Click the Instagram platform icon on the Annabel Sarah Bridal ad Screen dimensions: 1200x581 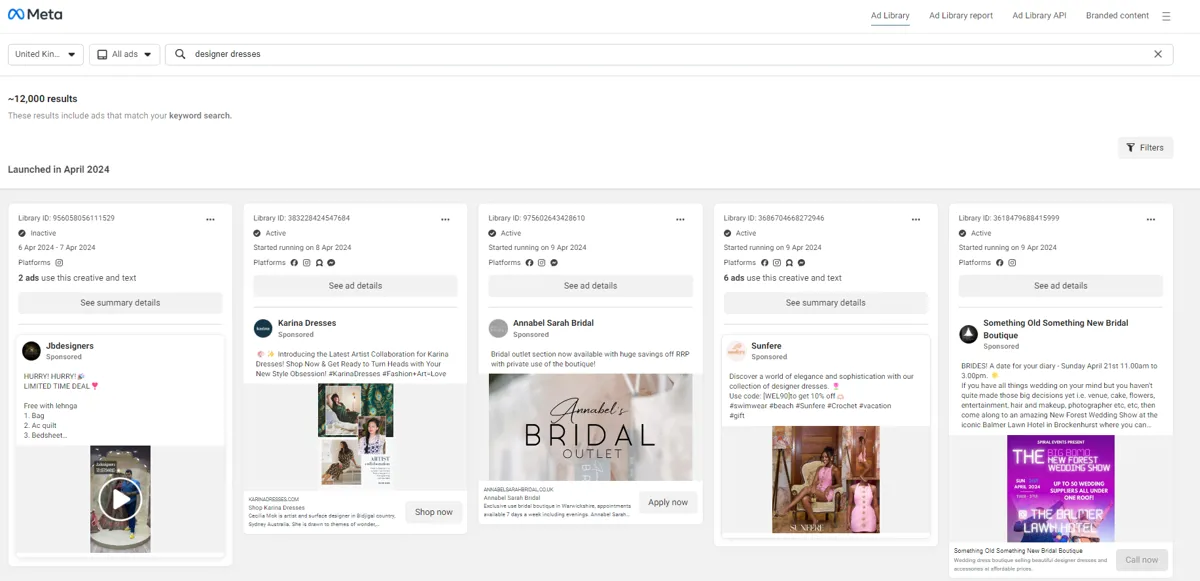(542, 263)
